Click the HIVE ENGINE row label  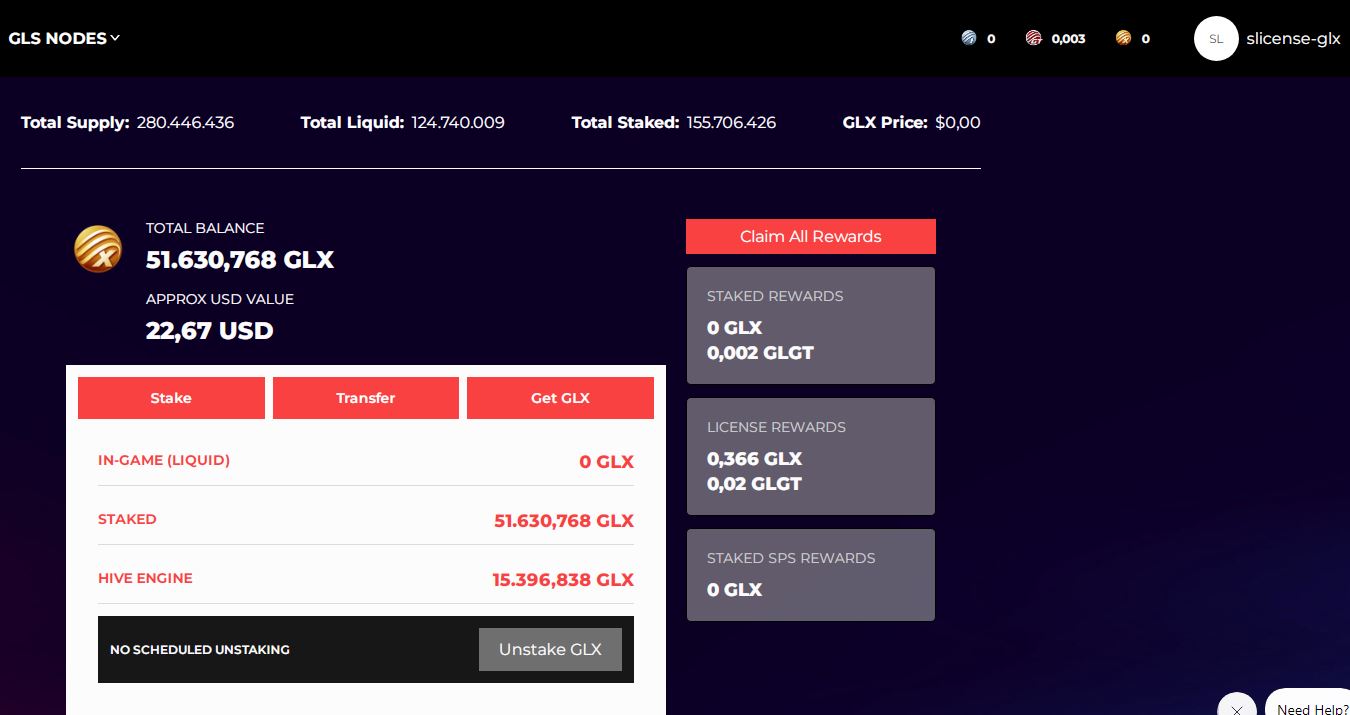pos(145,578)
